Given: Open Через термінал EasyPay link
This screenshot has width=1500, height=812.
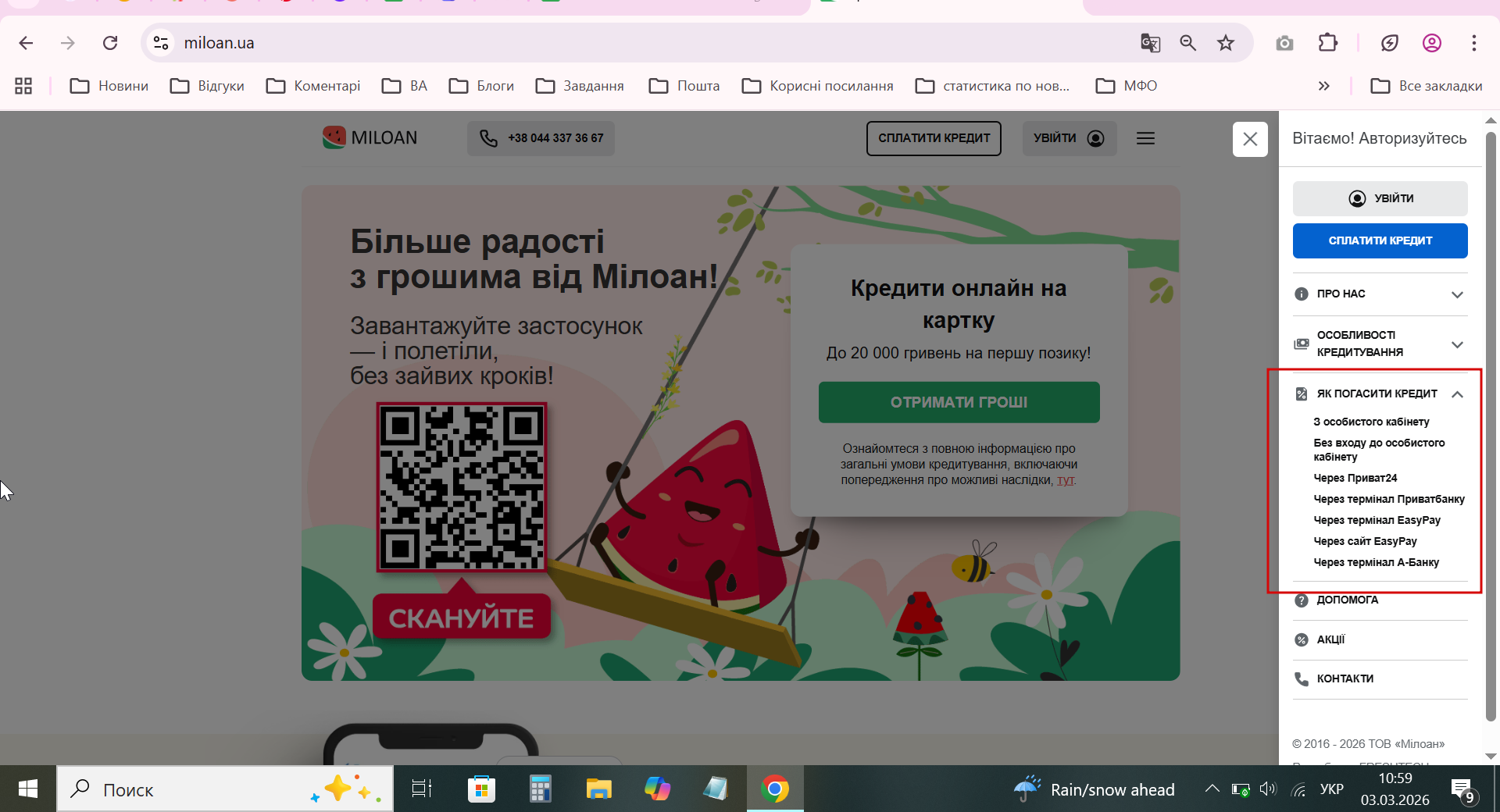Looking at the screenshot, I should 1377,520.
